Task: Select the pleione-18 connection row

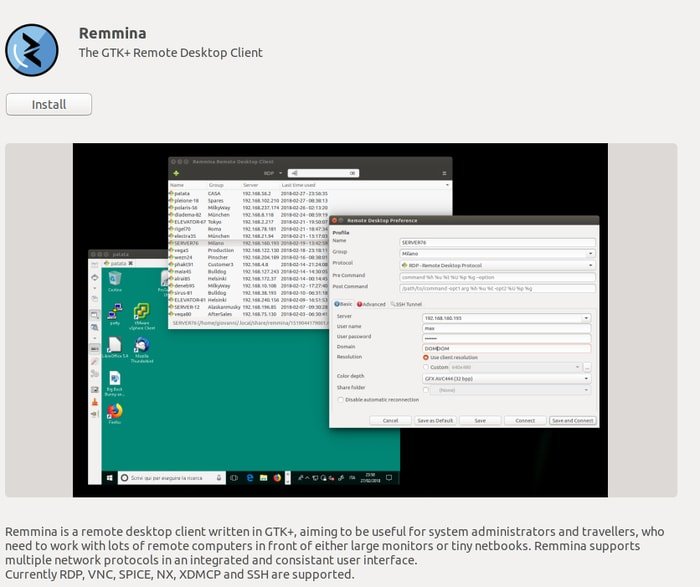Action: 249,201
